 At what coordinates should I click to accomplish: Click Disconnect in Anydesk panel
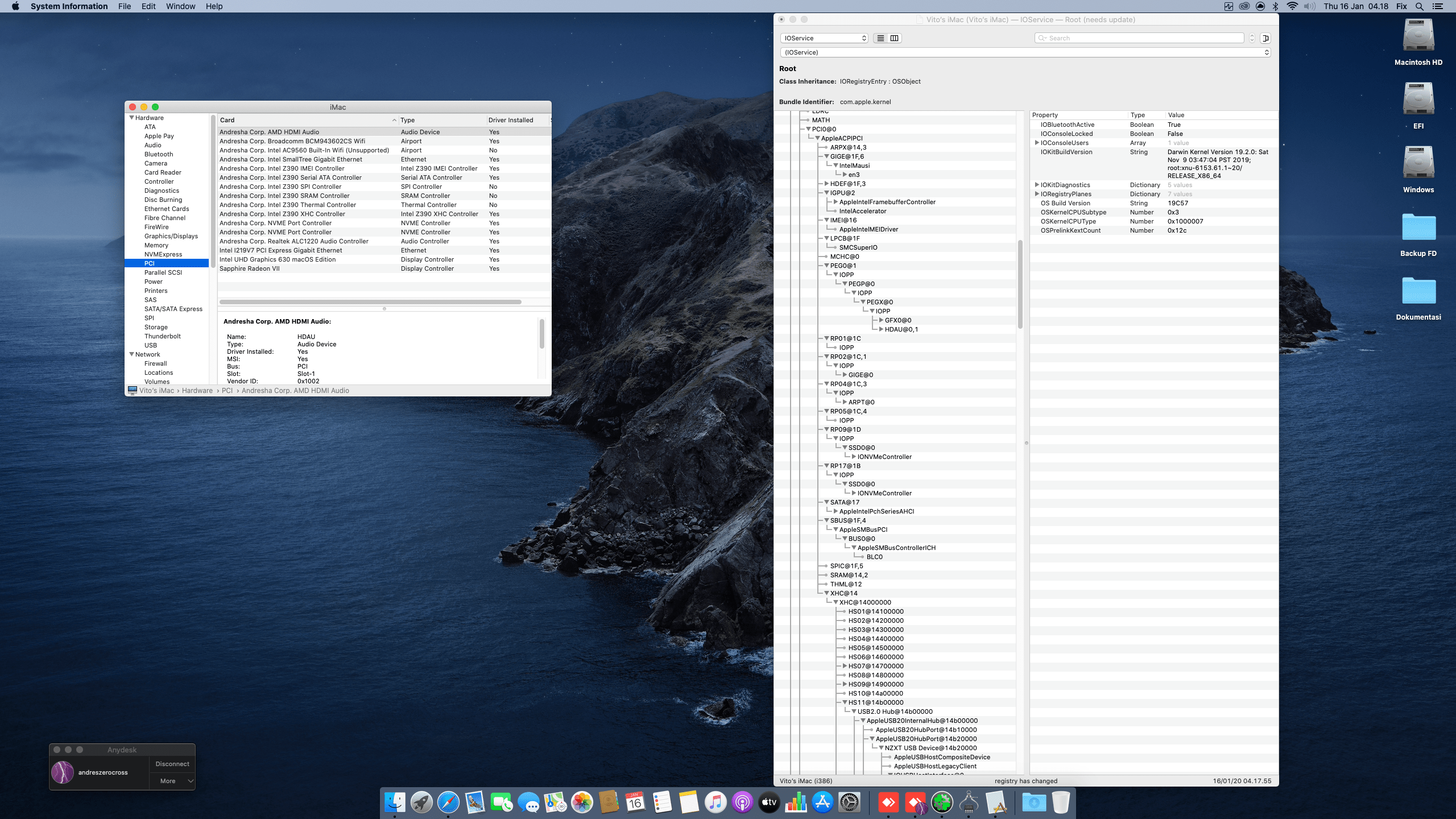172,764
